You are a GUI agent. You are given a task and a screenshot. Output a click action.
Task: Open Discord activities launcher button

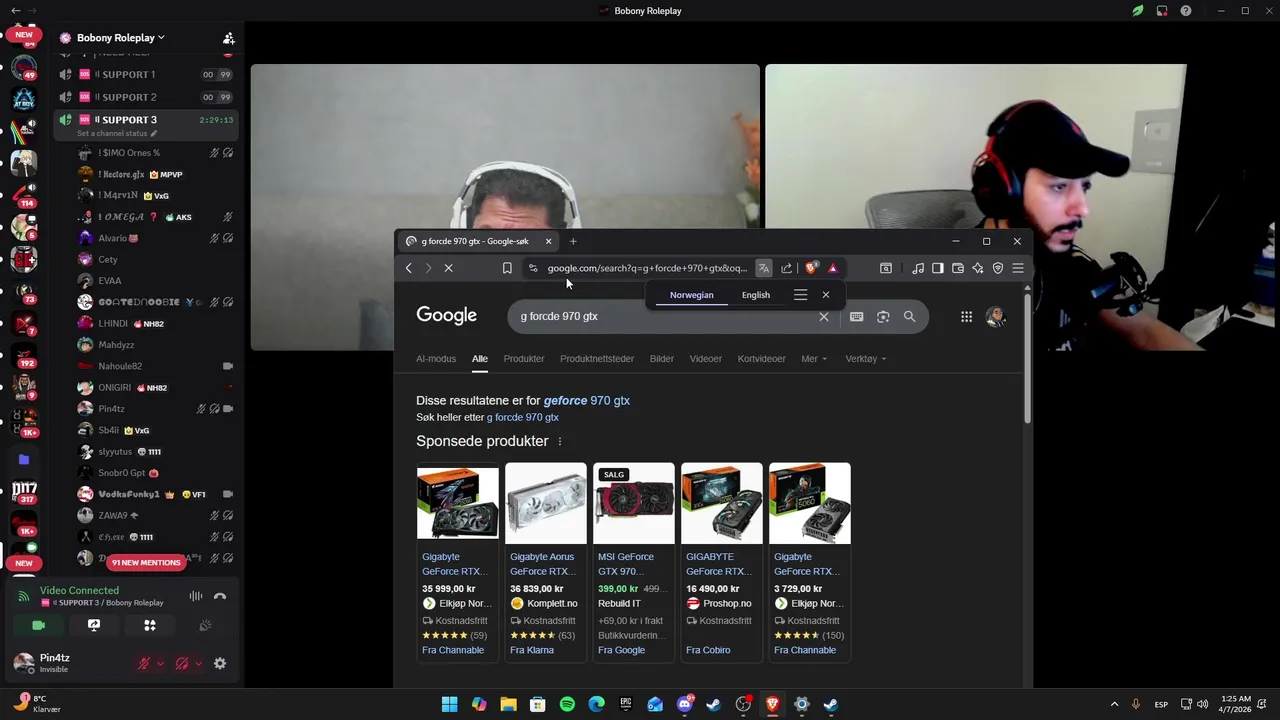(x=150, y=625)
